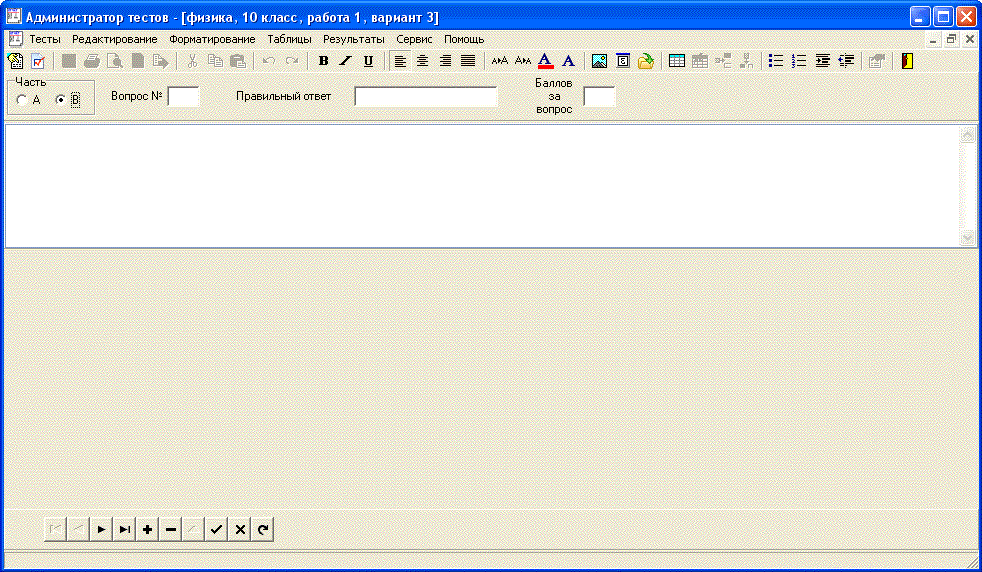Insert a table using the toolbar
The image size is (982, 572).
pos(677,61)
